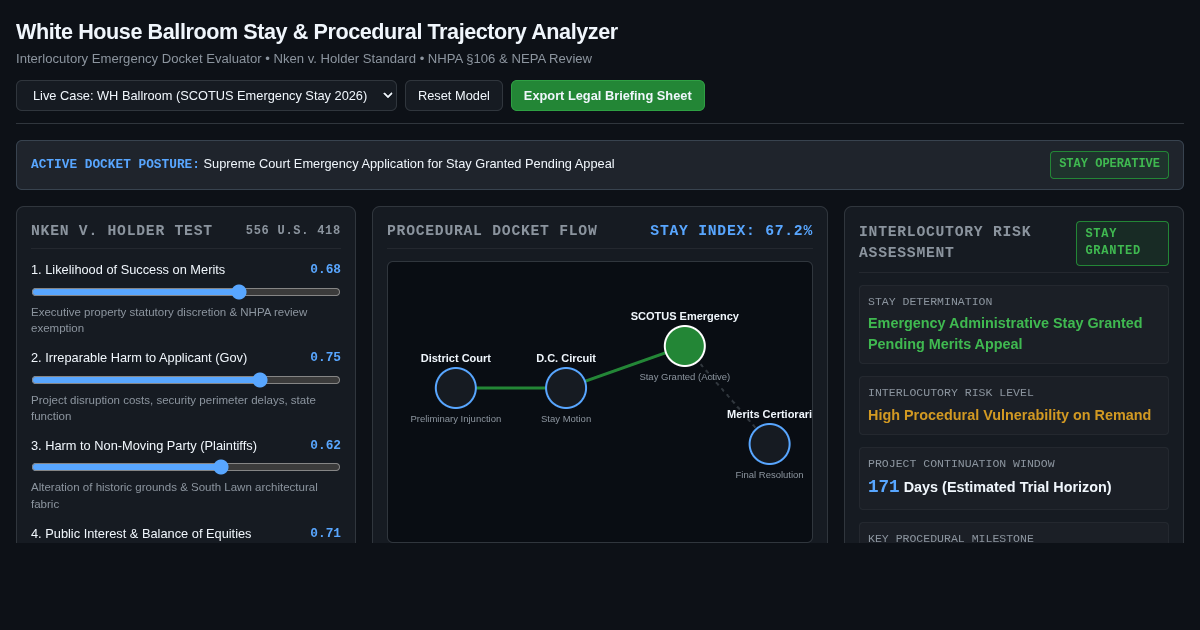
Task: Click the 556 U.S. 418 citation
Action: click(x=293, y=231)
